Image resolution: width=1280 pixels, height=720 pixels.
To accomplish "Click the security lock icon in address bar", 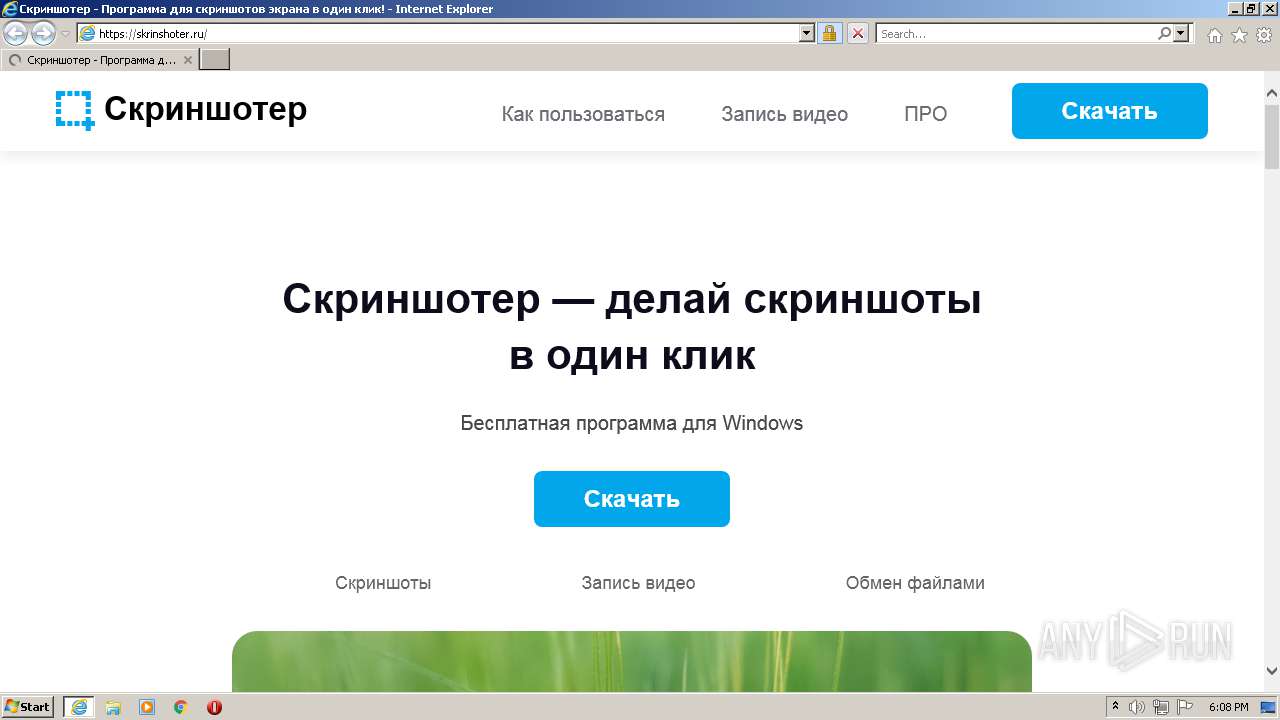I will coord(829,34).
